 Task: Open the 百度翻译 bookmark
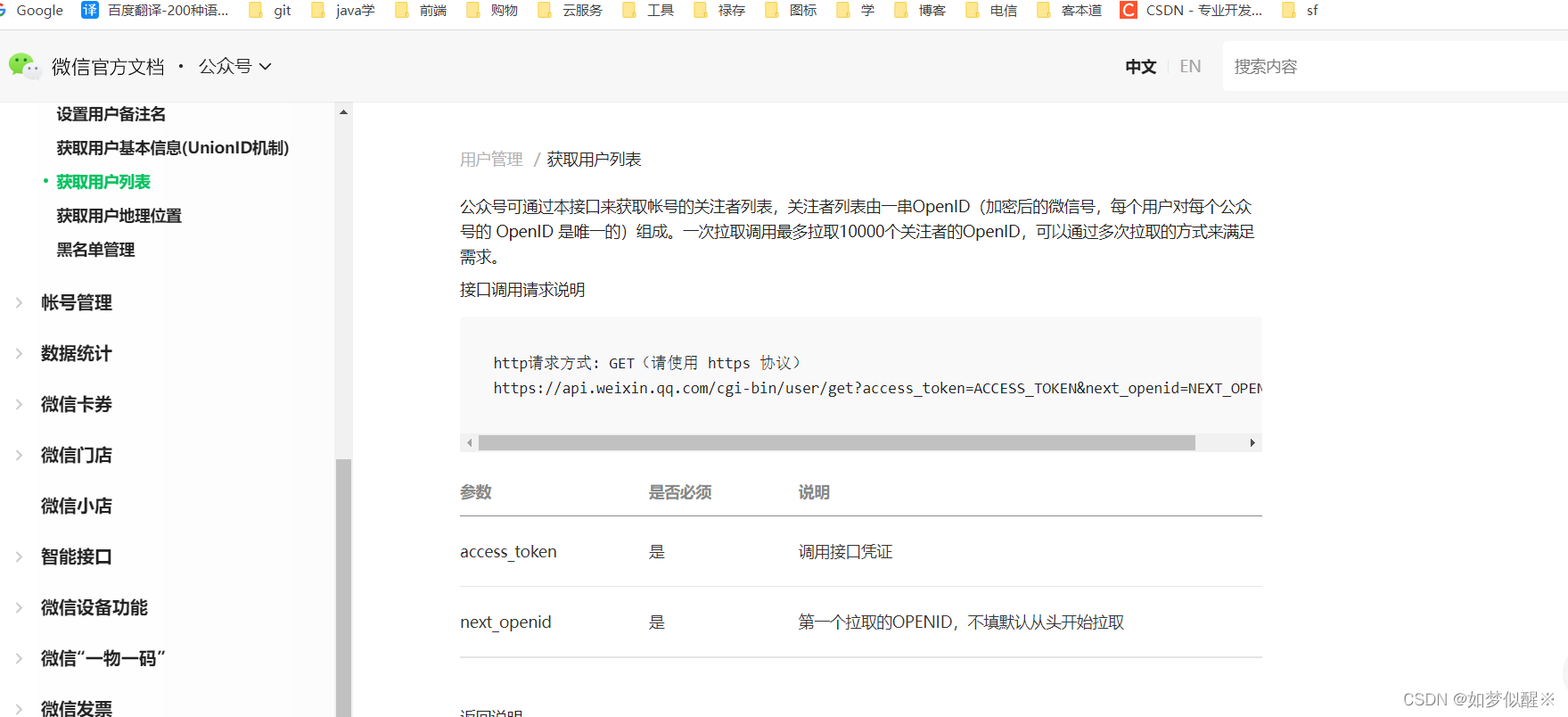pyautogui.click(x=155, y=10)
